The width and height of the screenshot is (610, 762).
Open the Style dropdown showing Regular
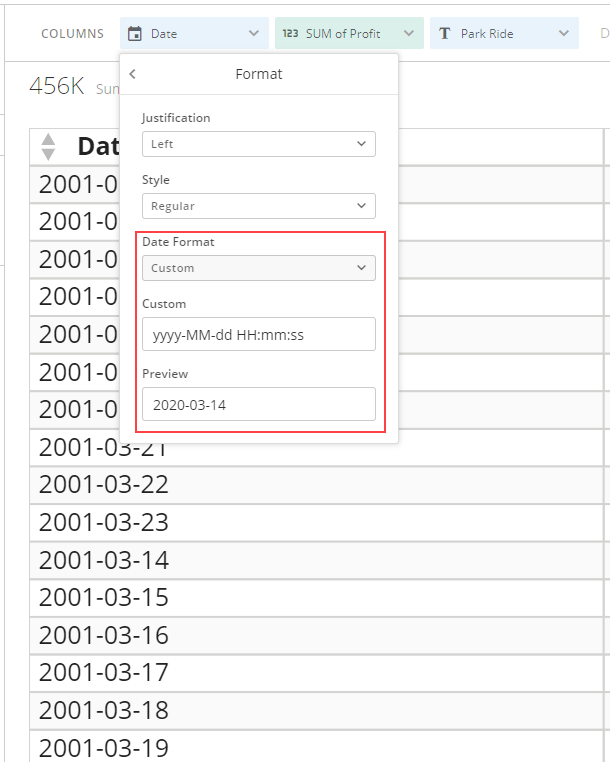click(258, 206)
